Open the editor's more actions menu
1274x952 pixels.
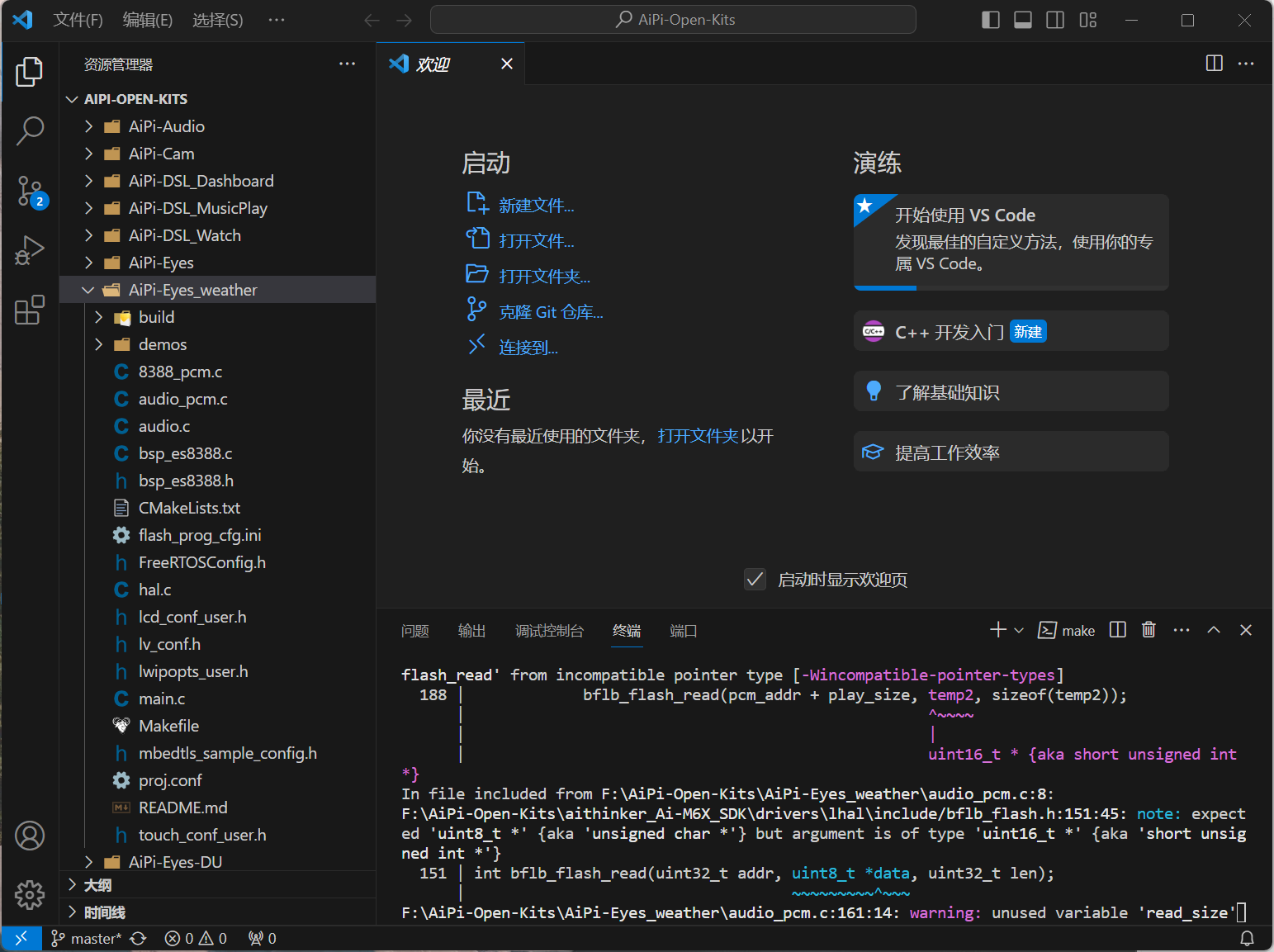1246,64
